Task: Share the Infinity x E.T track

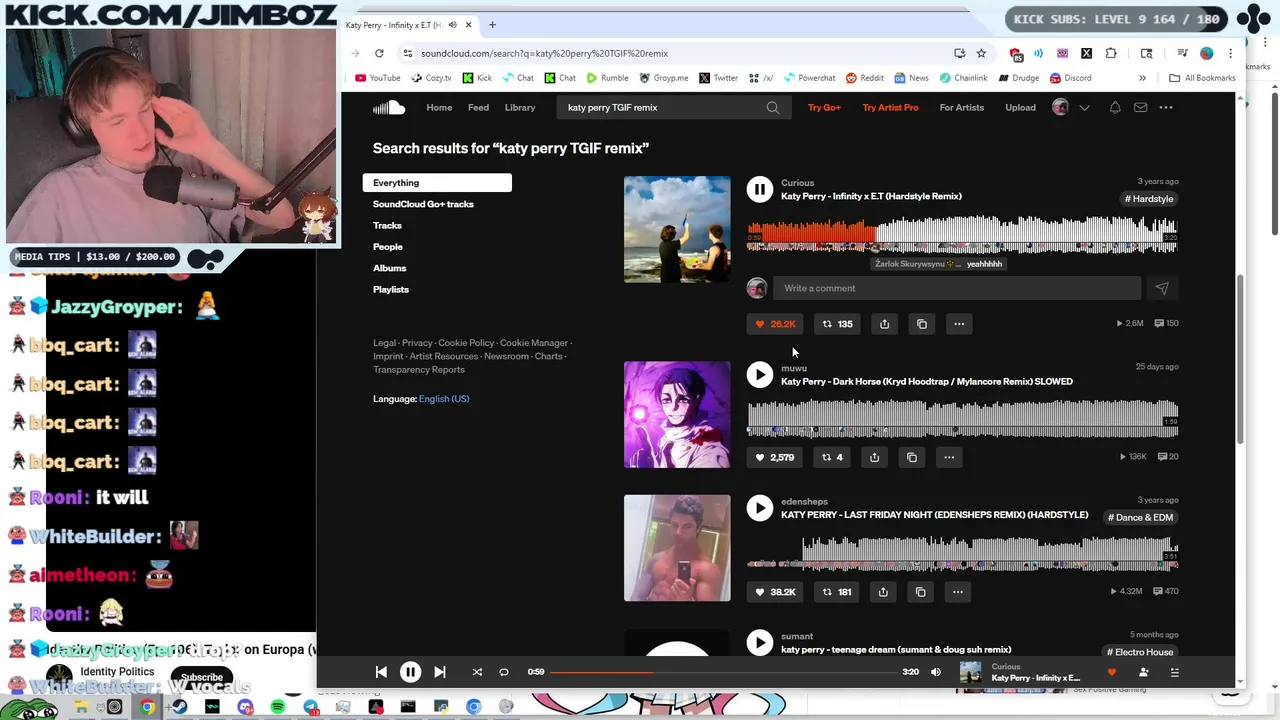Action: coord(884,324)
